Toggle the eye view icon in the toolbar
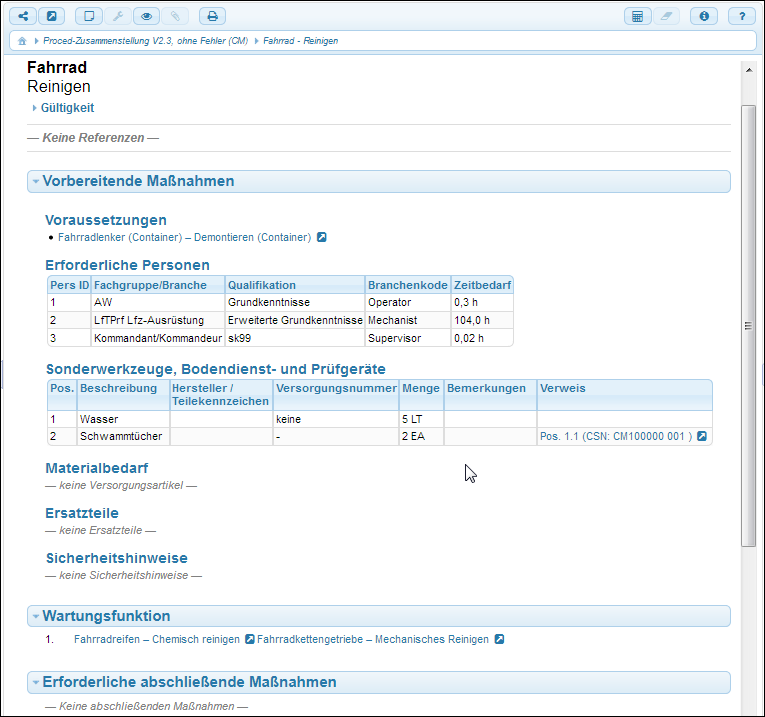The height and width of the screenshot is (717, 765). click(146, 16)
